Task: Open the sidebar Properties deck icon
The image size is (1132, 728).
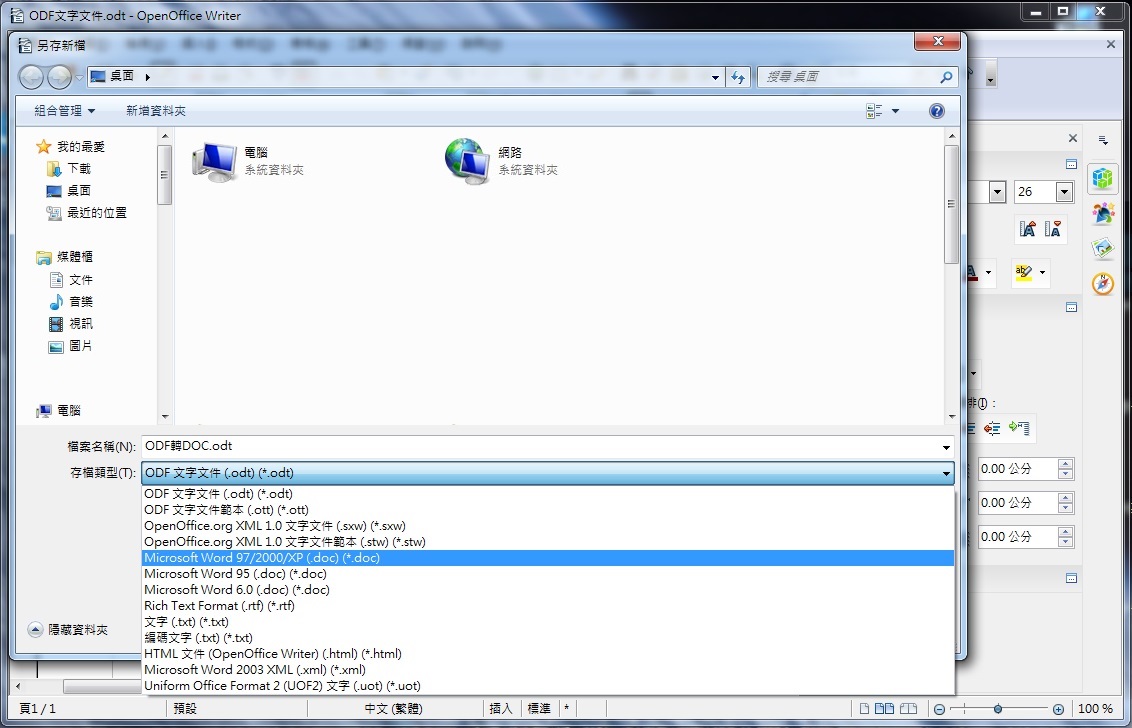Action: click(1102, 179)
